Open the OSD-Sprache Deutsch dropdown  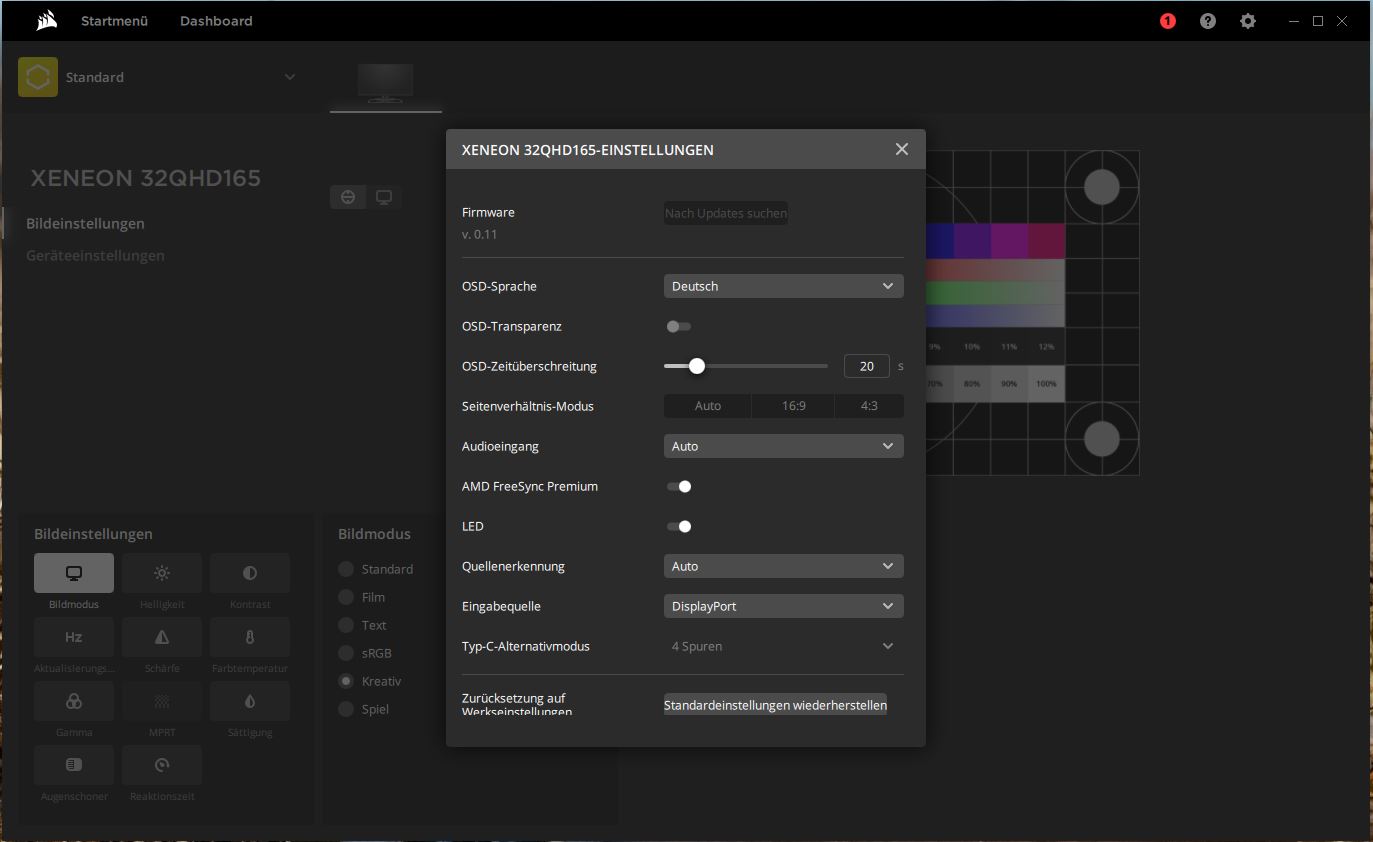click(784, 286)
